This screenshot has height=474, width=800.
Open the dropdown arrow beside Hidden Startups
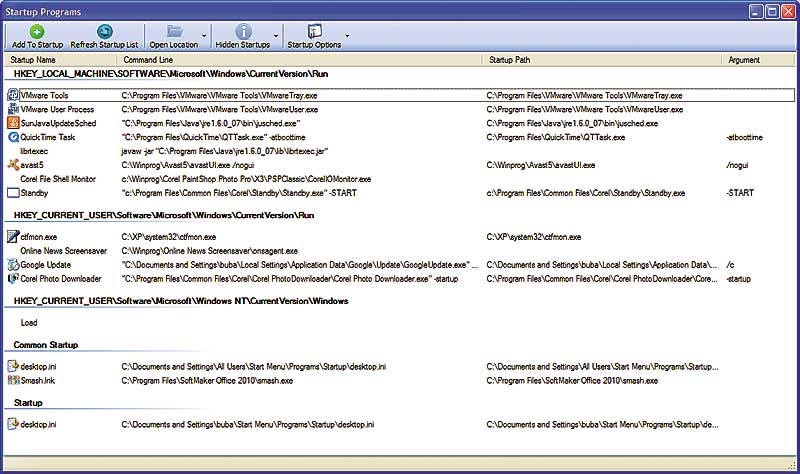pyautogui.click(x=276, y=36)
